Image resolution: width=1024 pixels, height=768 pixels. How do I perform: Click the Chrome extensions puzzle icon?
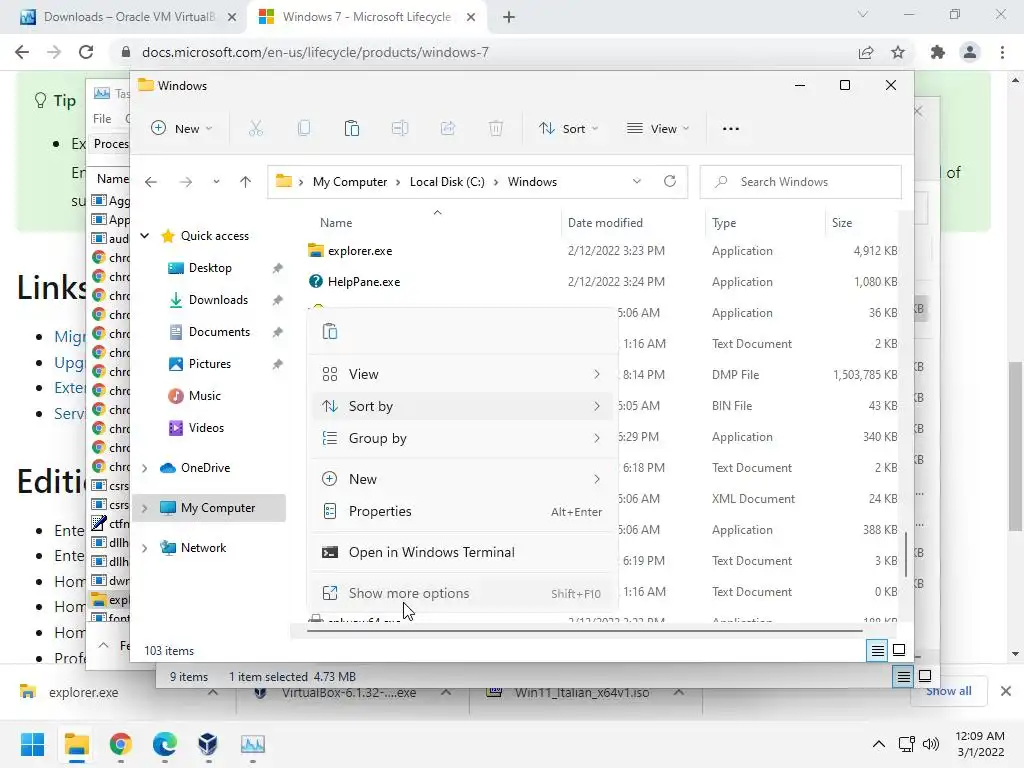(938, 52)
